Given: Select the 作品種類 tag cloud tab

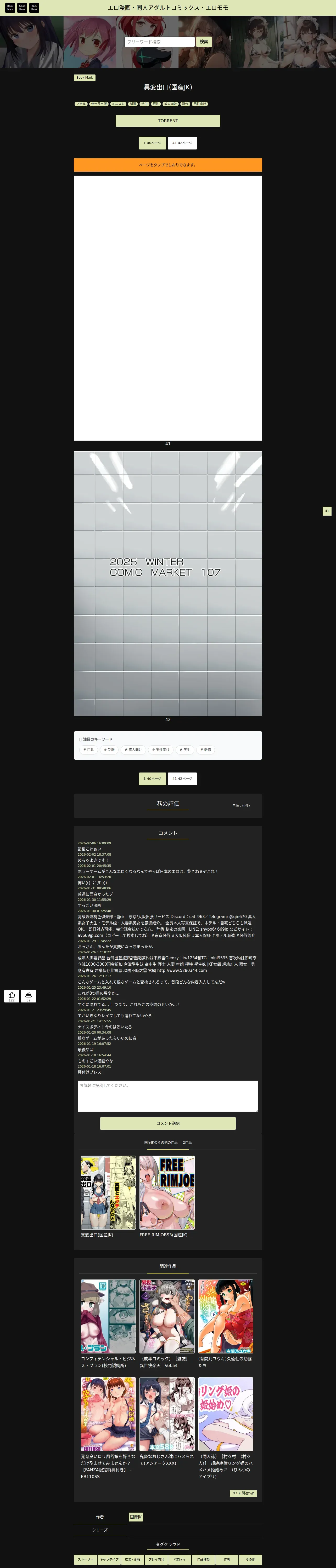Looking at the screenshot, I should (x=203, y=1559).
